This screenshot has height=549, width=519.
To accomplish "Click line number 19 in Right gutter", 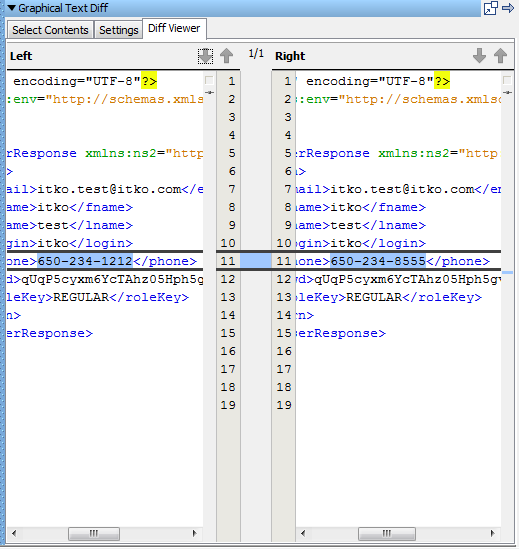I will pyautogui.click(x=284, y=405).
